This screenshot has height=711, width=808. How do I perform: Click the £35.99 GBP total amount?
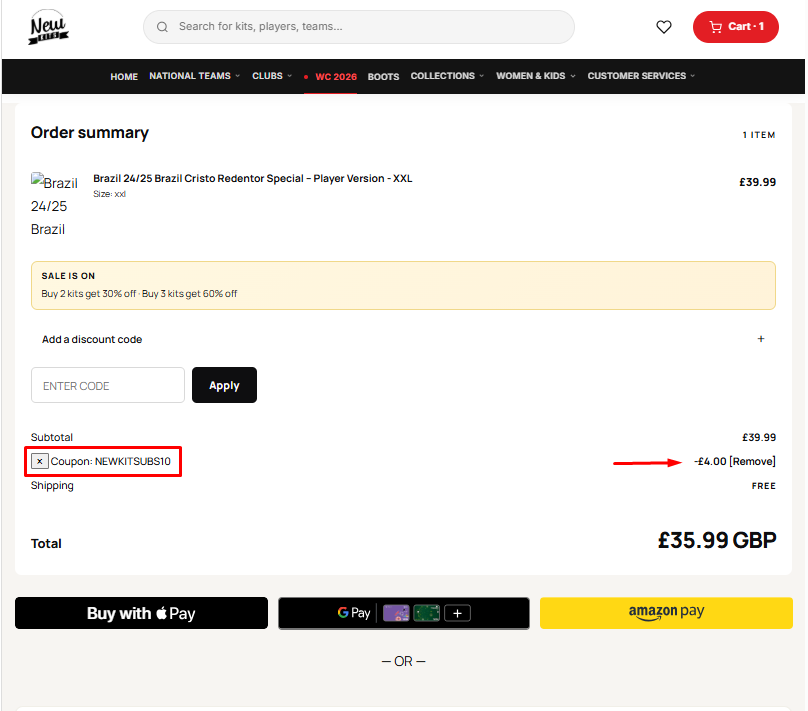click(x=717, y=540)
